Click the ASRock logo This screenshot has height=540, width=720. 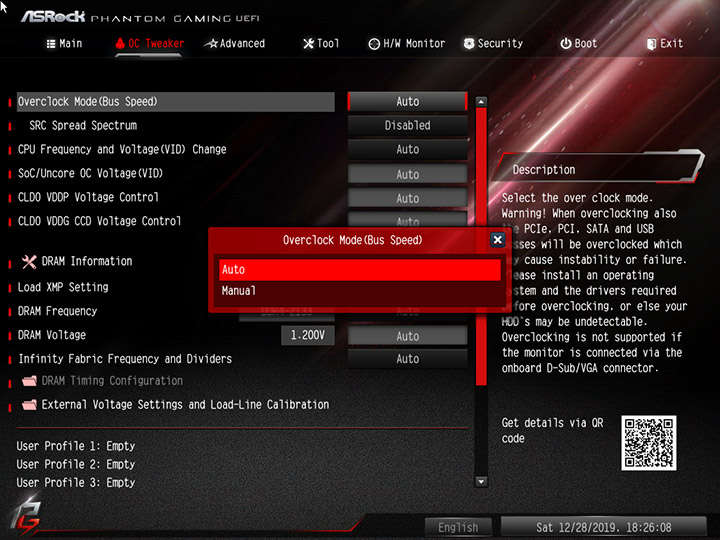tap(53, 17)
